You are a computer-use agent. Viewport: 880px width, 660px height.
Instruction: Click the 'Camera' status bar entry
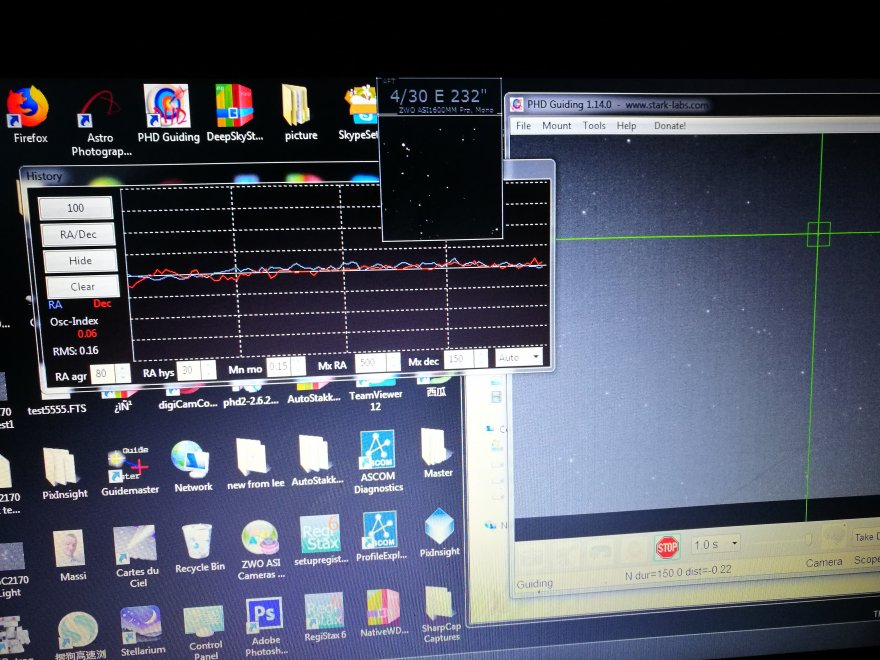[x=824, y=562]
